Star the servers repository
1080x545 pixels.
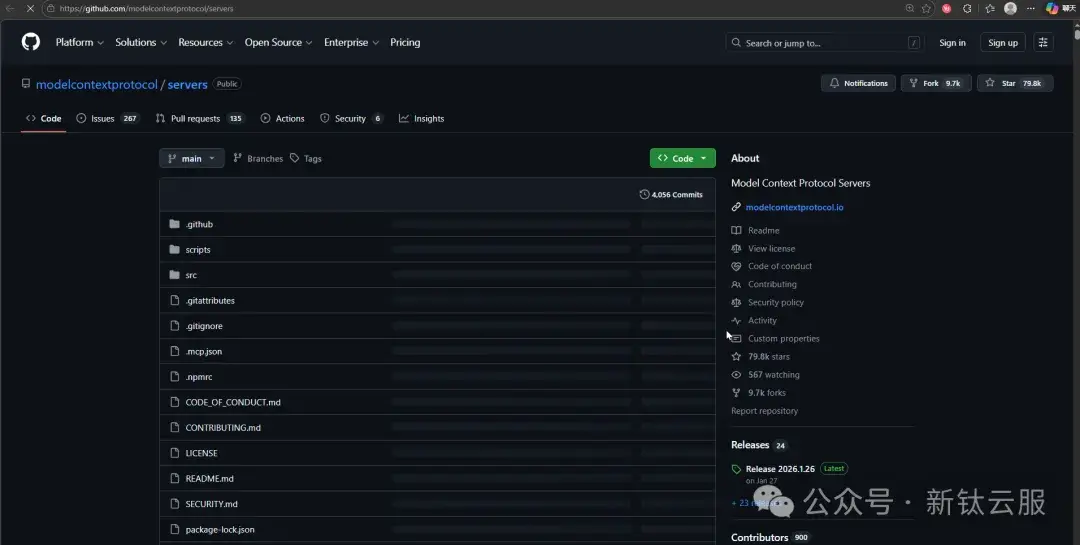(x=1015, y=83)
